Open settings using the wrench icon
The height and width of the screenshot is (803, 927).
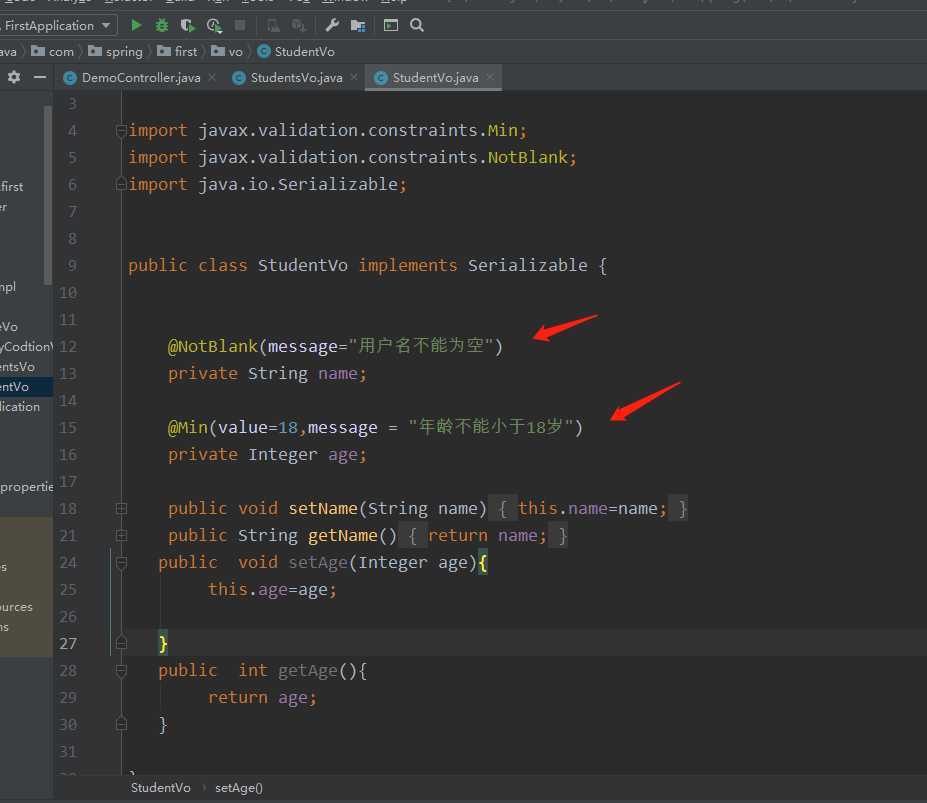332,25
